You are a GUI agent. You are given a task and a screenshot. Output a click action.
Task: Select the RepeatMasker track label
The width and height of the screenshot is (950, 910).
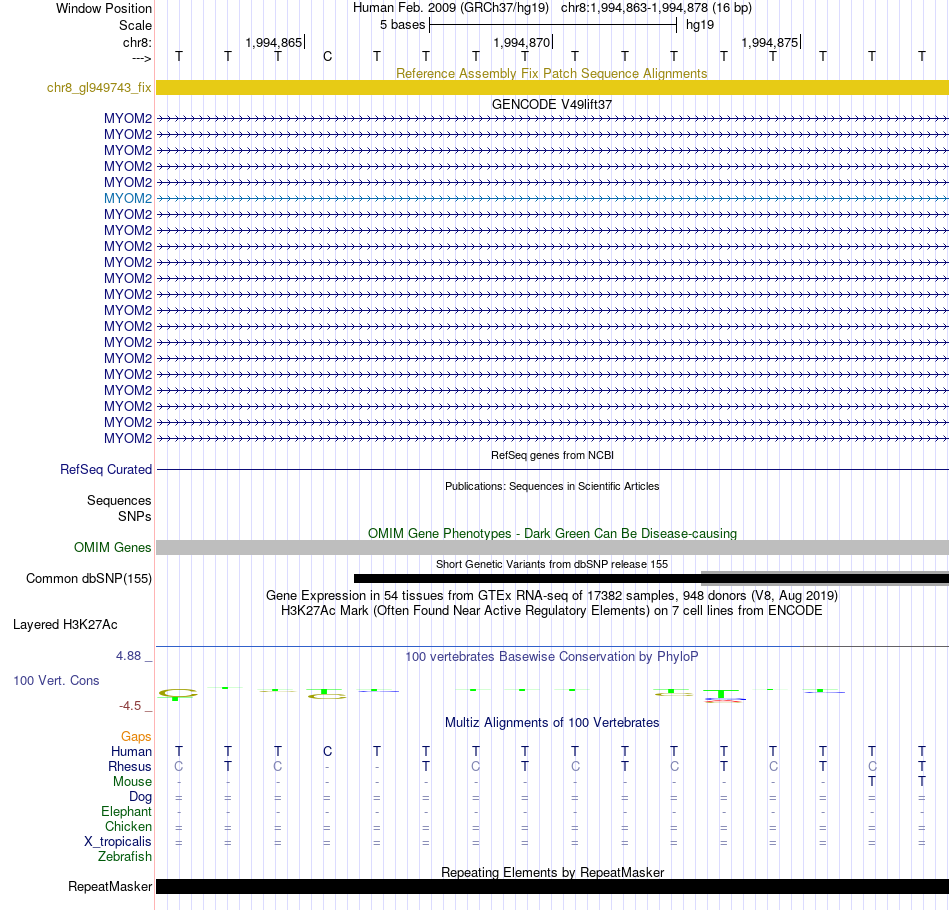pyautogui.click(x=110, y=886)
